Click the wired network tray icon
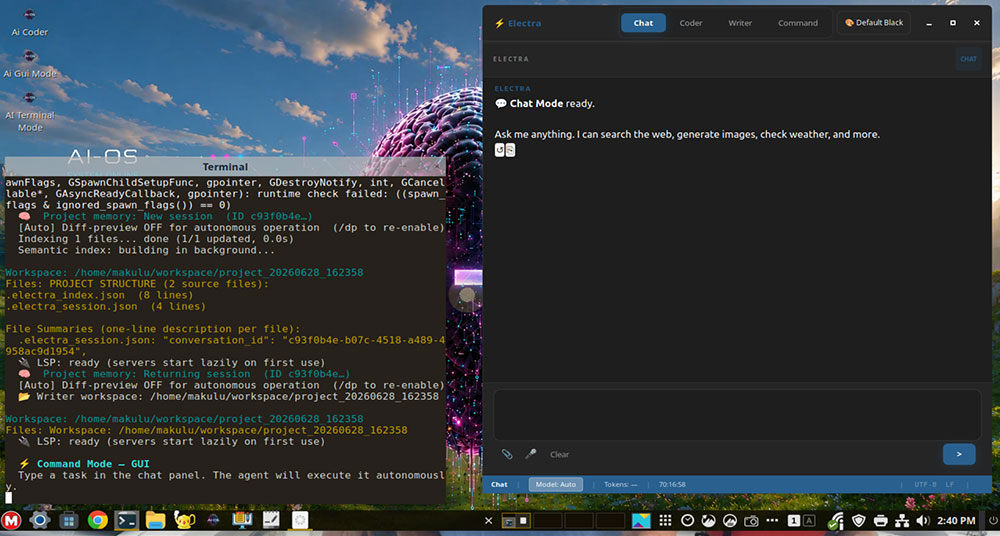 click(x=903, y=521)
